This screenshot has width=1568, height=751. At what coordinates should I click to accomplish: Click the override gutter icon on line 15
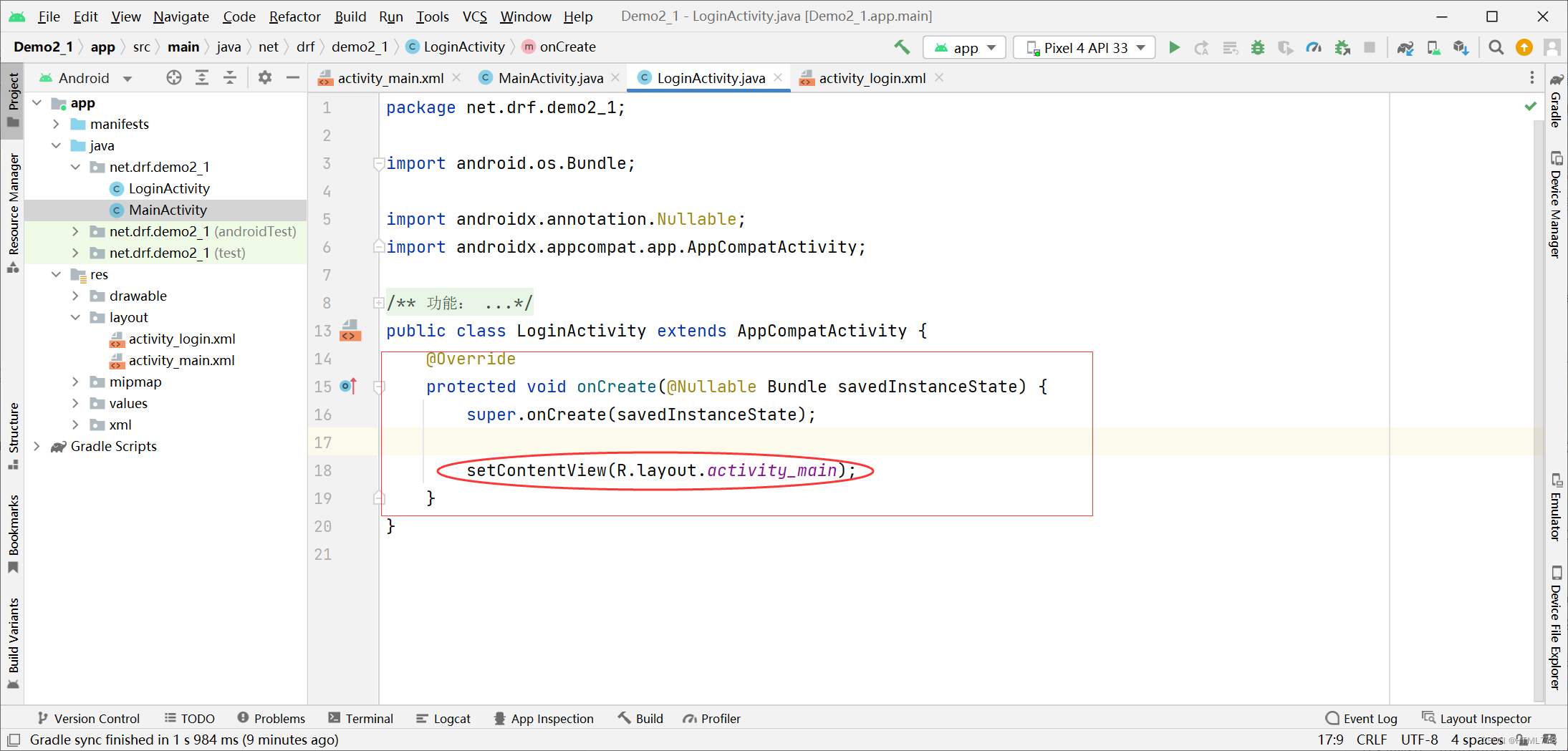pos(349,387)
